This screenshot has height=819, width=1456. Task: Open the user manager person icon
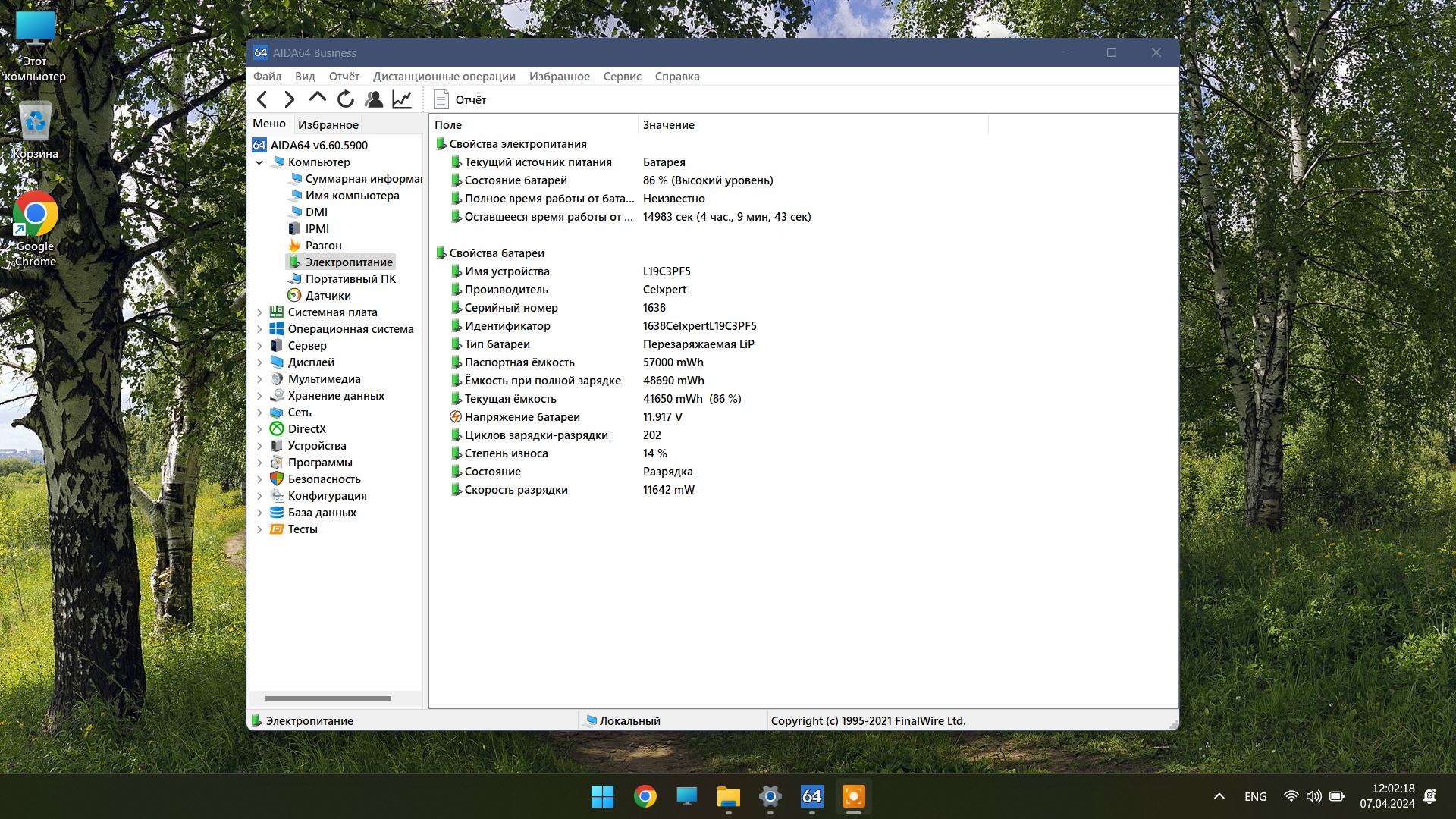pyautogui.click(x=374, y=99)
